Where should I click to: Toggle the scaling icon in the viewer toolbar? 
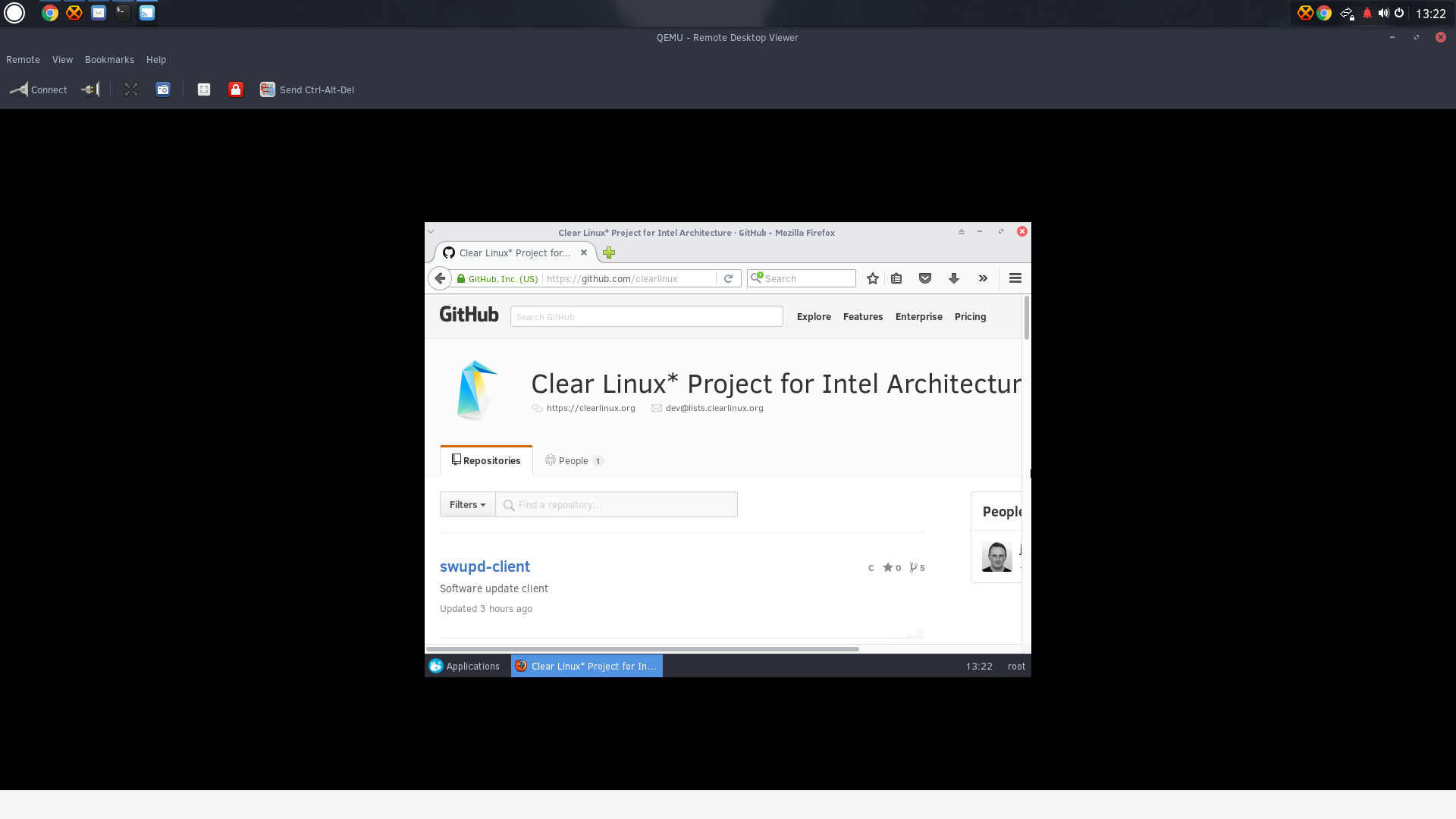(x=204, y=89)
